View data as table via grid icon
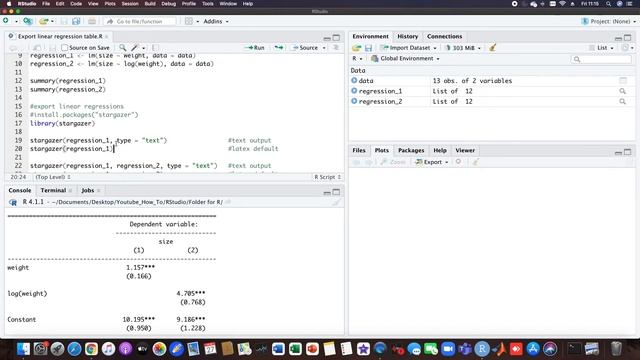Screen dimensions: 640x360 point(623,80)
